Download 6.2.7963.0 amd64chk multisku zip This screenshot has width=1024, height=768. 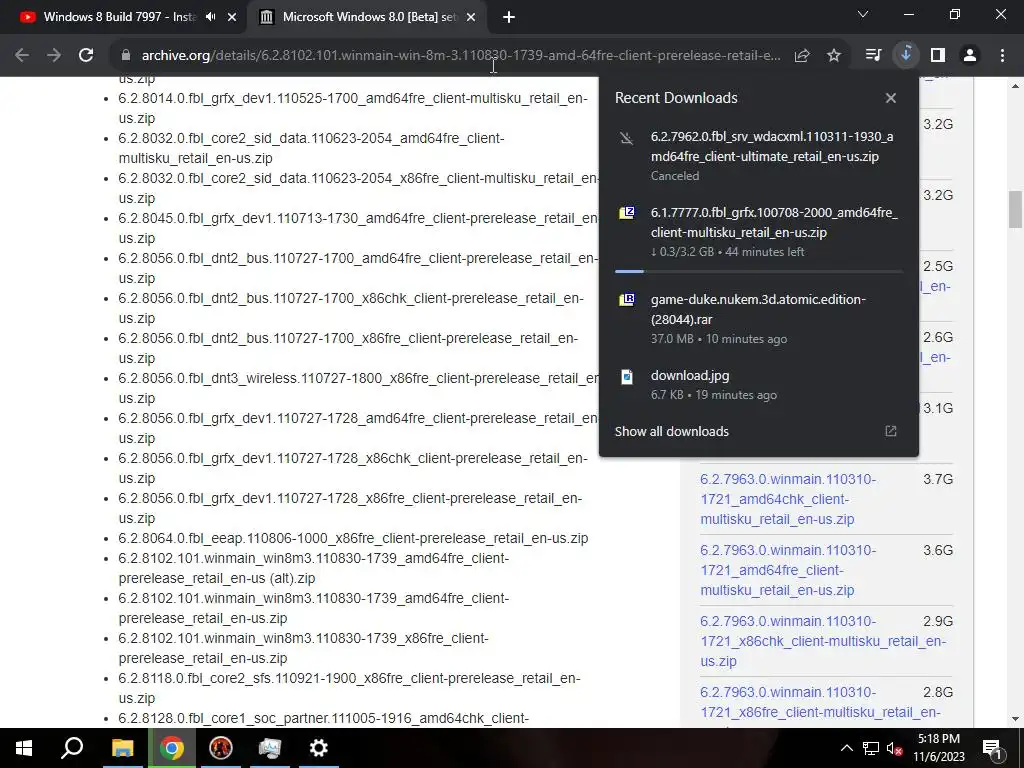(788, 499)
